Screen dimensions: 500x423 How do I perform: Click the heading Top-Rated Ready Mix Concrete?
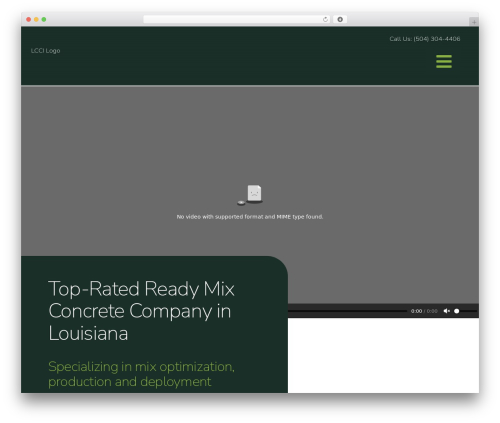click(142, 311)
